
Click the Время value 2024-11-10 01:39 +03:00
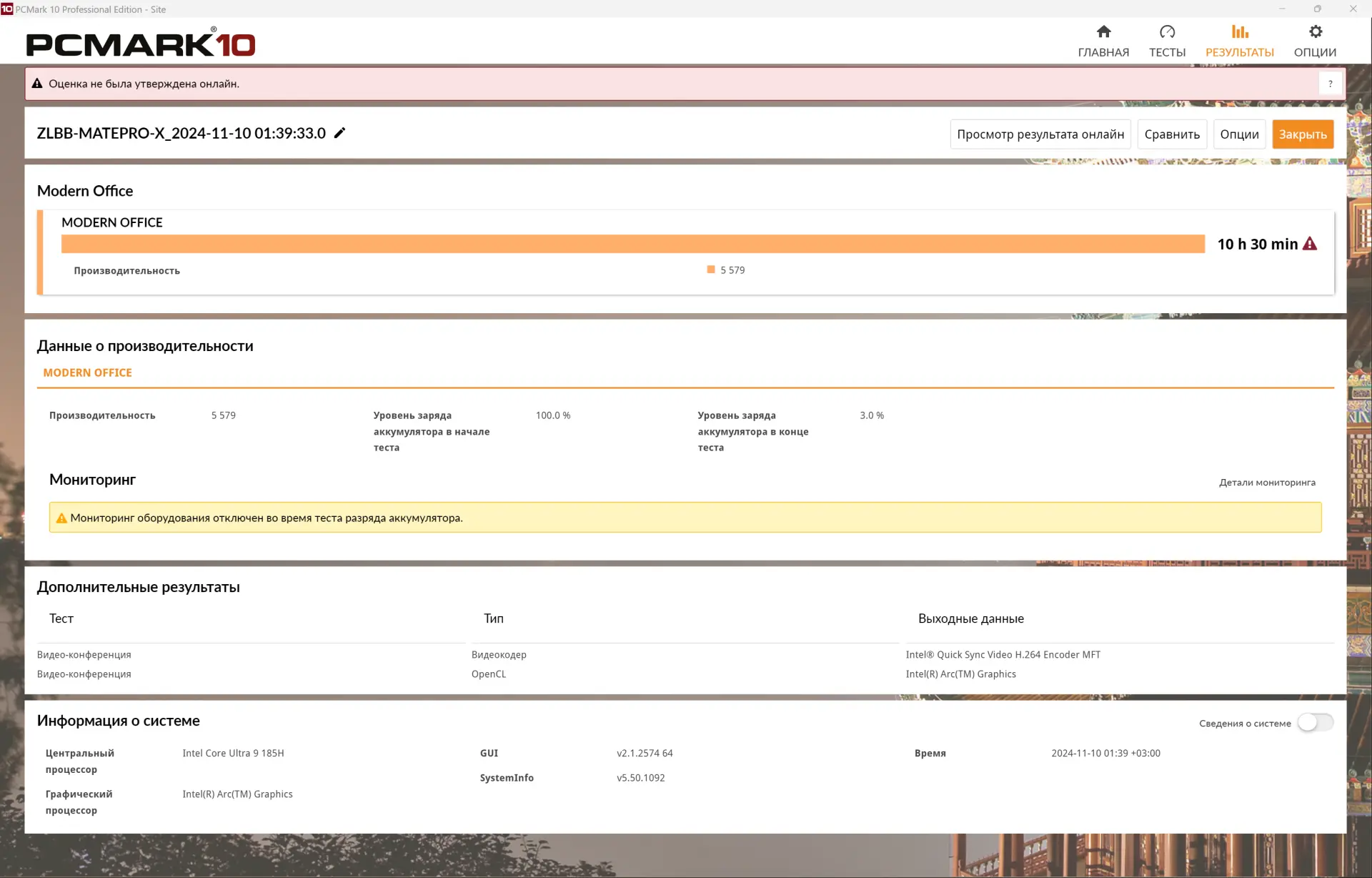(1105, 754)
